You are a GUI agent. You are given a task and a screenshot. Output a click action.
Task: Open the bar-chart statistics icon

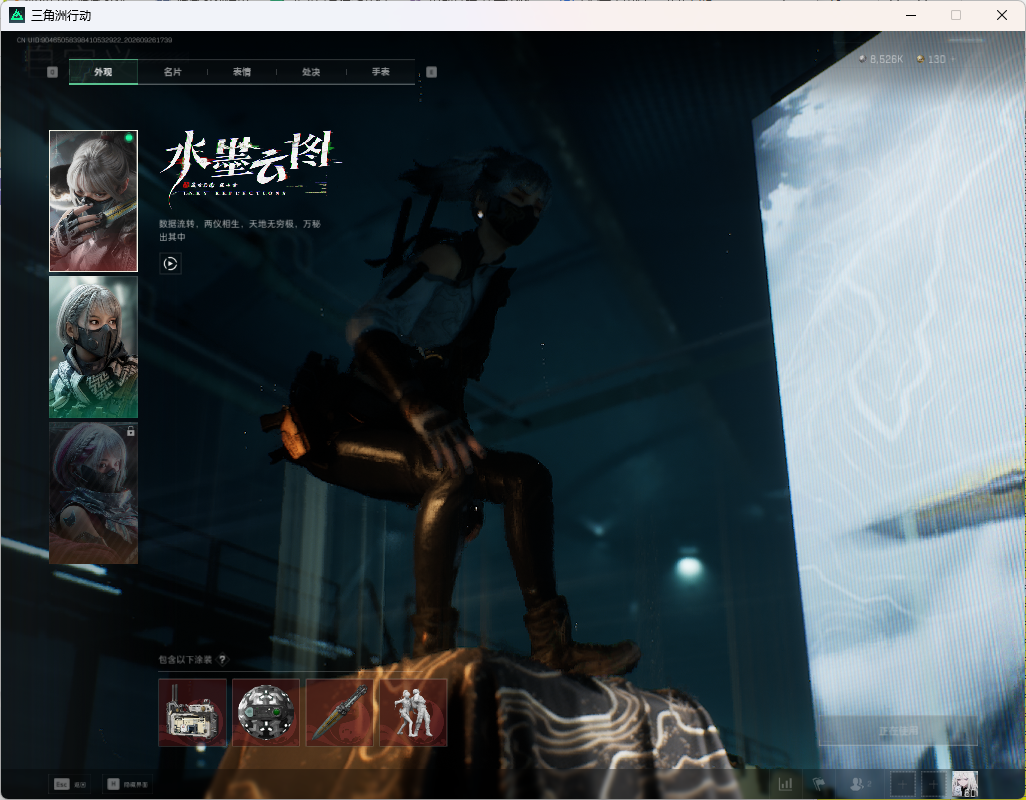click(785, 784)
